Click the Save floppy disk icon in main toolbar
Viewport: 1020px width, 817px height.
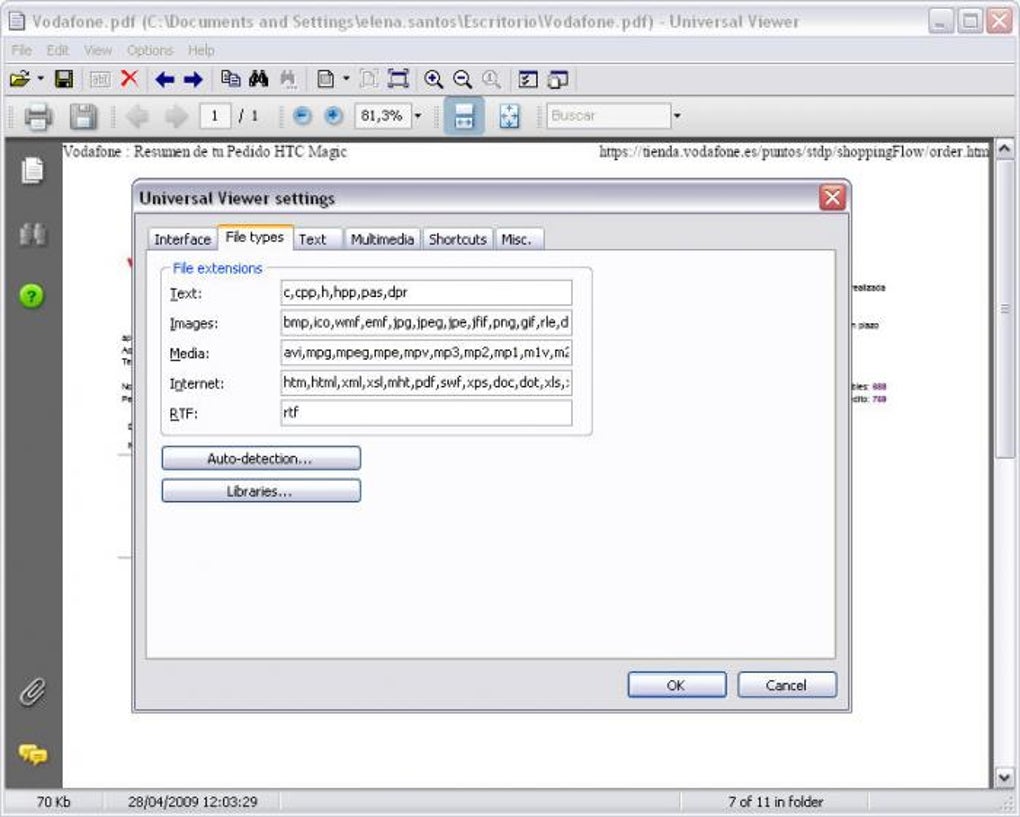[64, 79]
